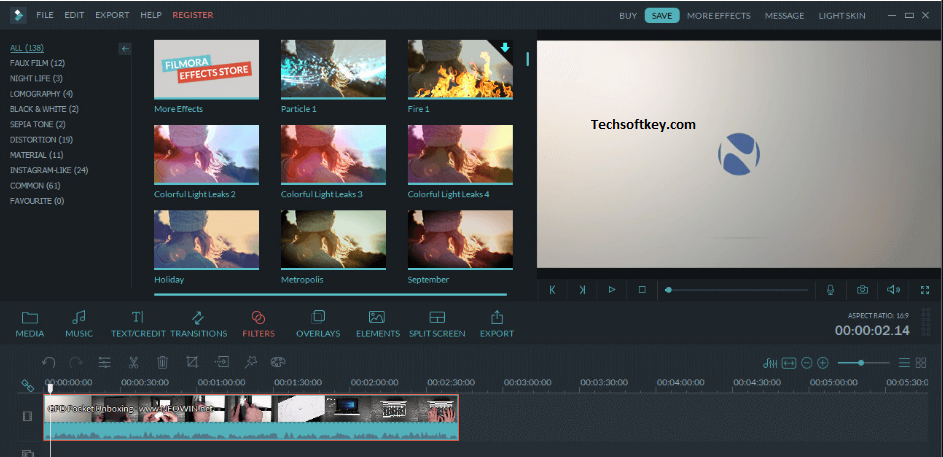This screenshot has height=457, width=943.
Task: Open the crop tool icon
Action: pos(192,362)
